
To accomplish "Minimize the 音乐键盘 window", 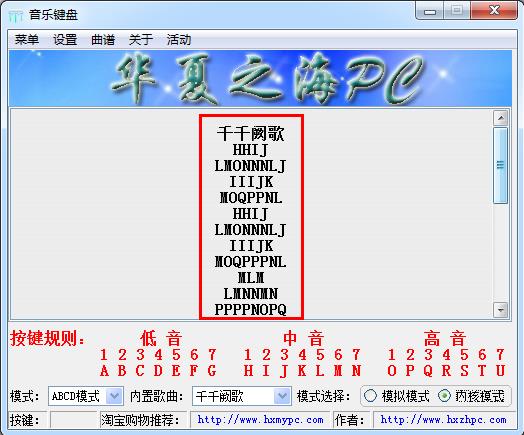I will point(430,12).
